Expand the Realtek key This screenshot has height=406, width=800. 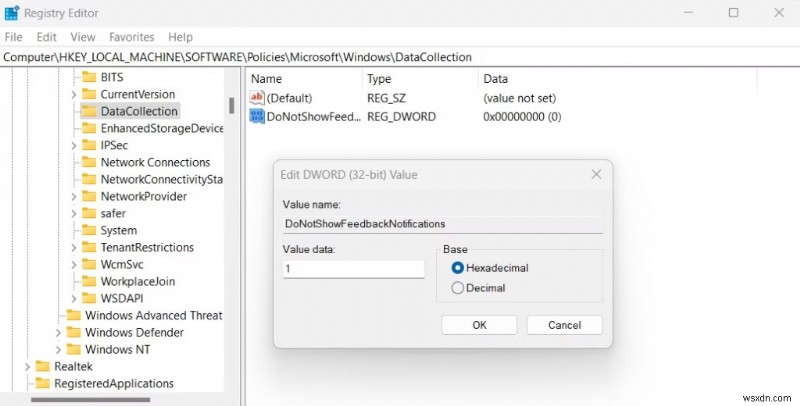pos(27,366)
